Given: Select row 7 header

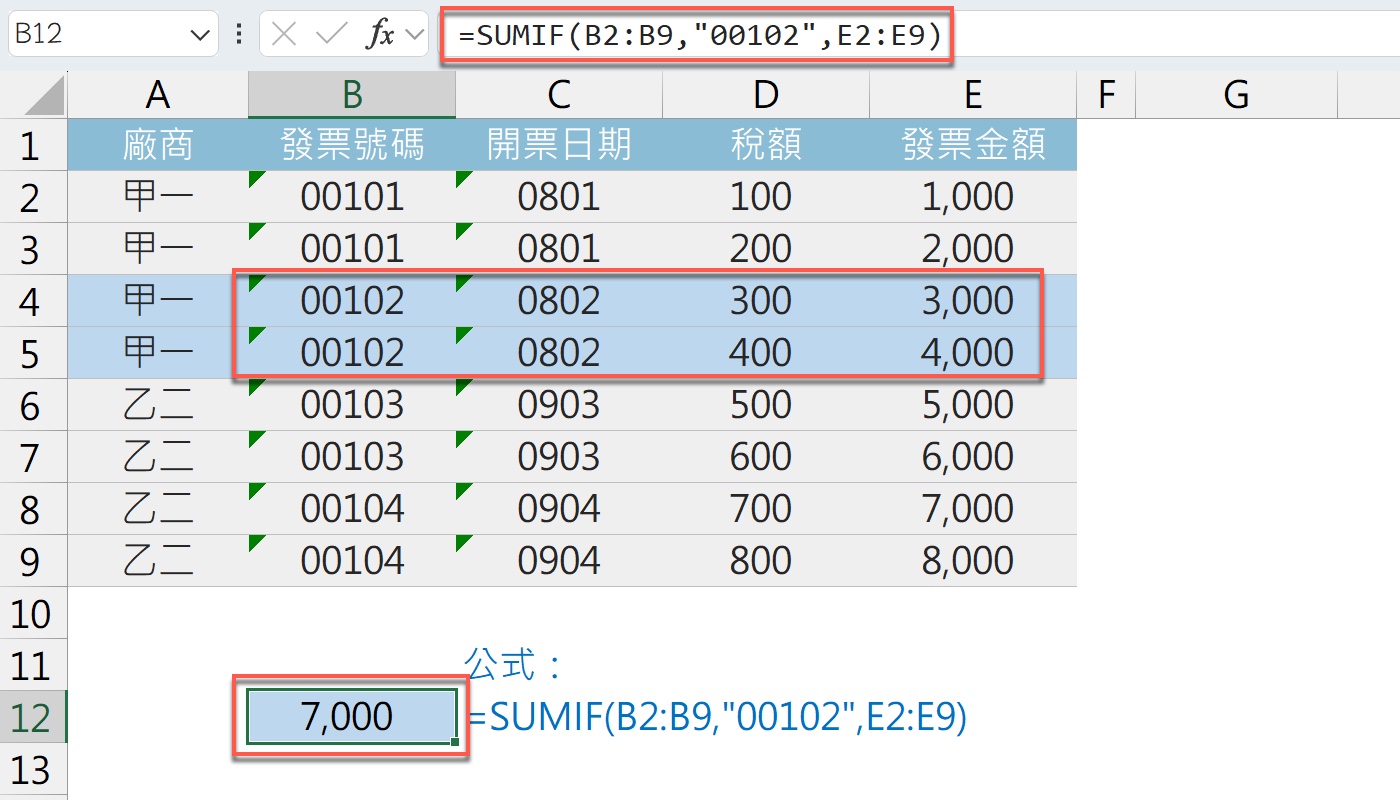Looking at the screenshot, I should (x=33, y=457).
